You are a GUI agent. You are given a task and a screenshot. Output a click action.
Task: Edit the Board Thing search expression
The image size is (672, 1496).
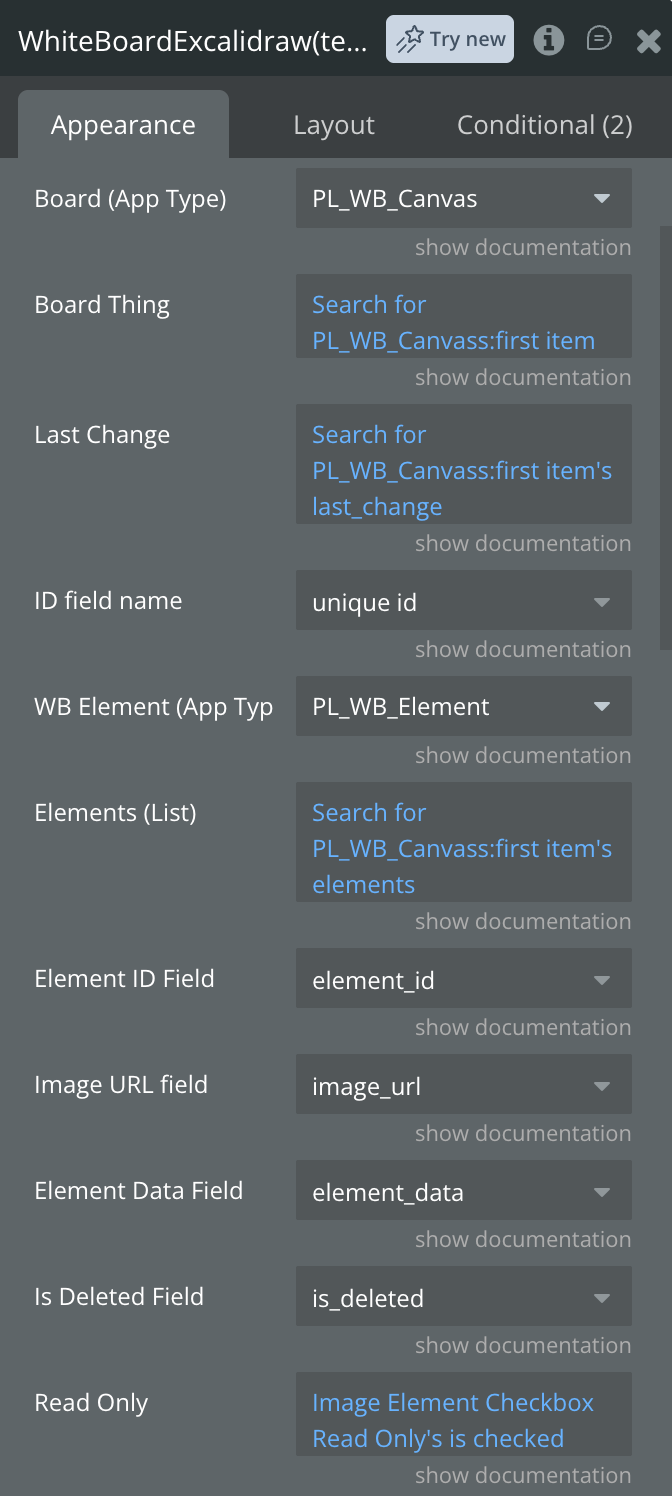pos(464,317)
